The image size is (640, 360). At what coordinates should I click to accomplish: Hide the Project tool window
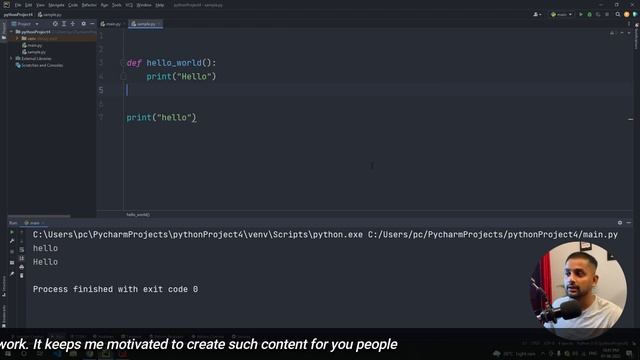92,24
